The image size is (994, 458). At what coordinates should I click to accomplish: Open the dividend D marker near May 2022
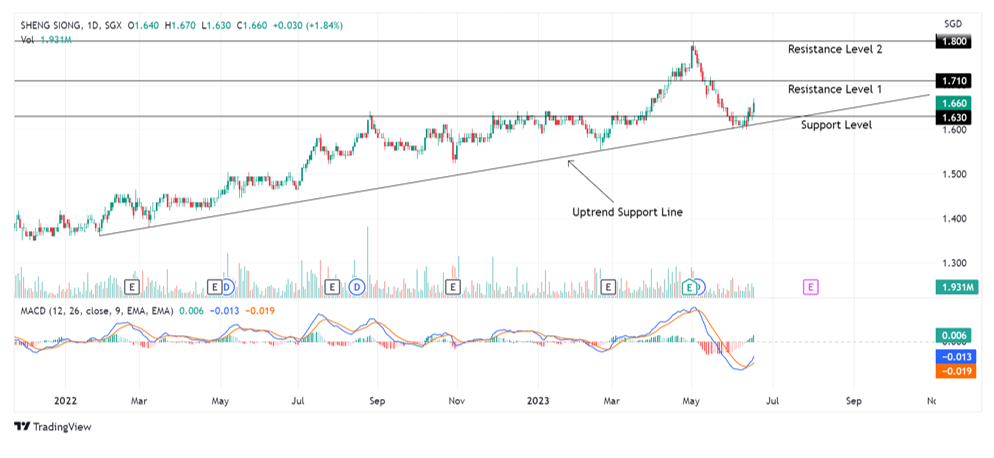228,287
